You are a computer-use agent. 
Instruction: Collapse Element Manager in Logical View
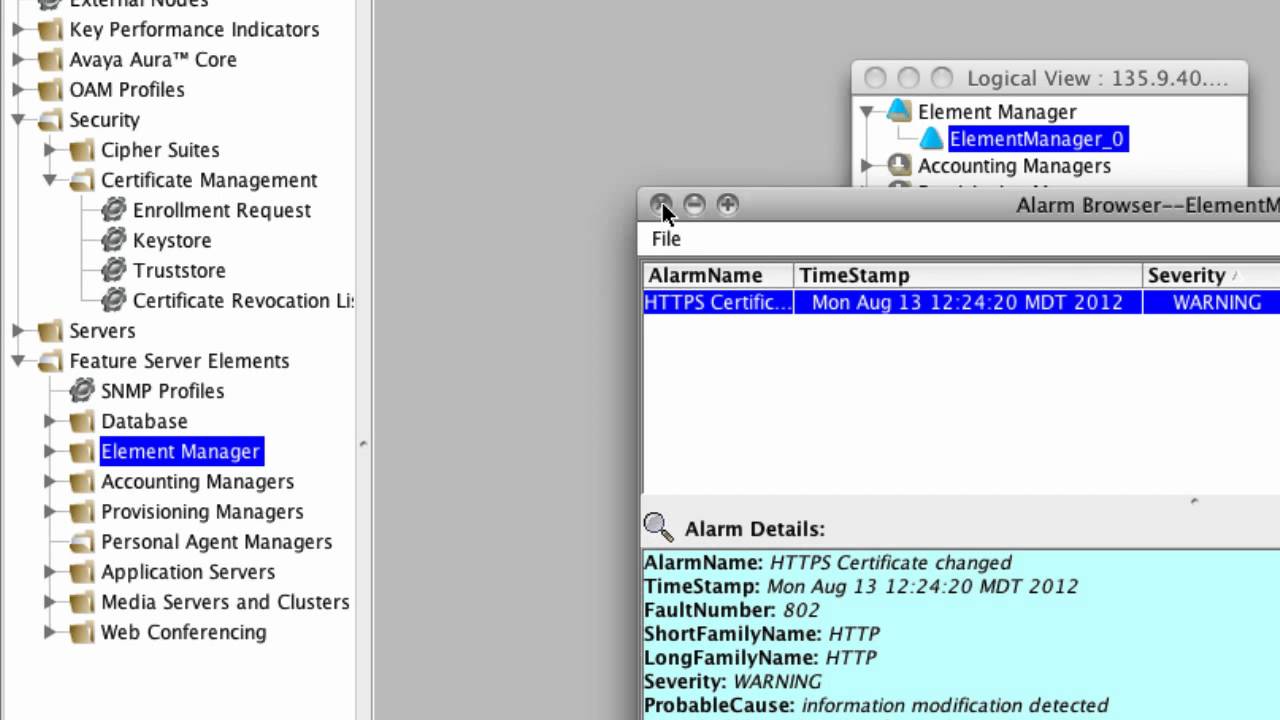click(867, 111)
